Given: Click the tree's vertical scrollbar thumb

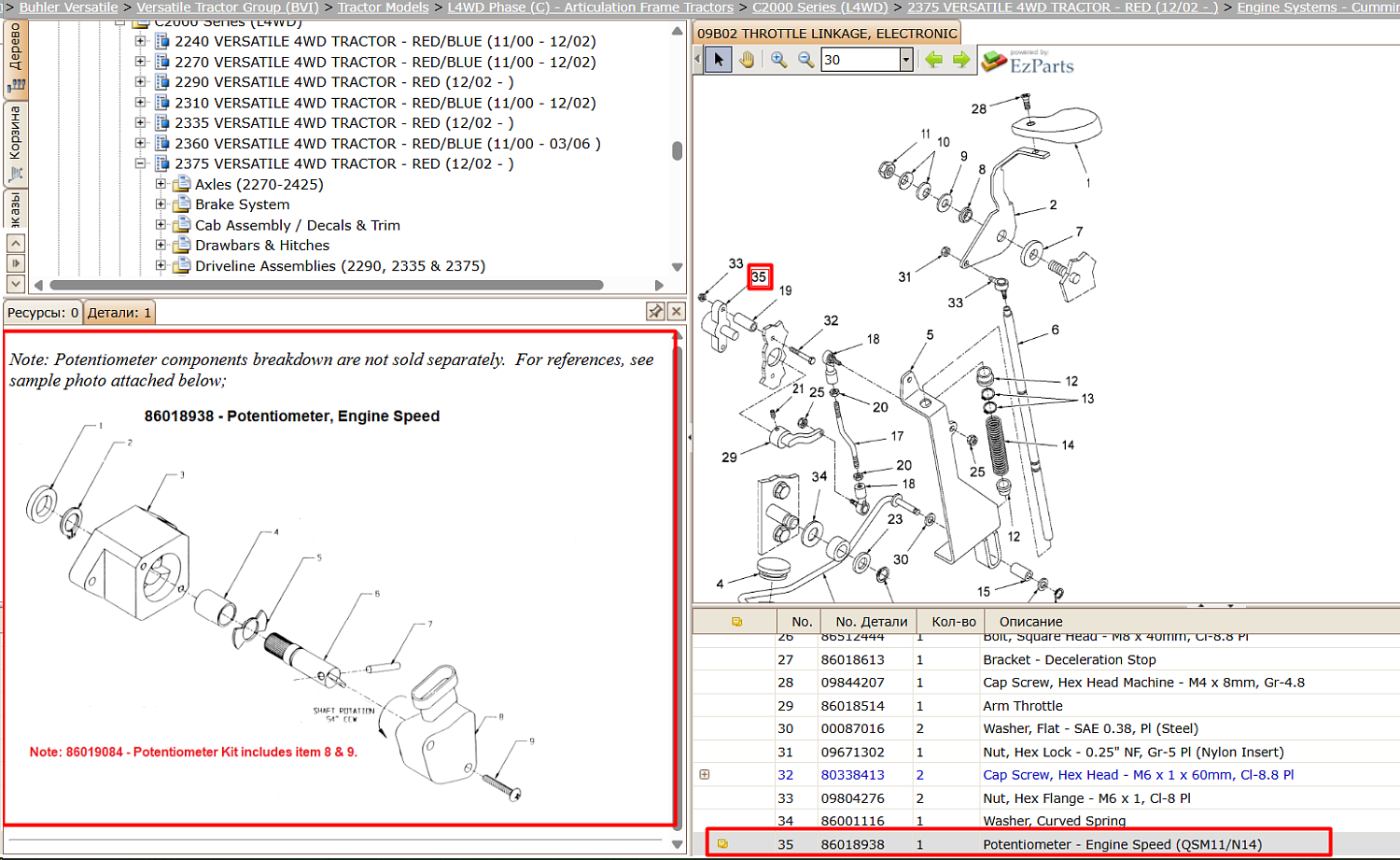Looking at the screenshot, I should [x=677, y=150].
